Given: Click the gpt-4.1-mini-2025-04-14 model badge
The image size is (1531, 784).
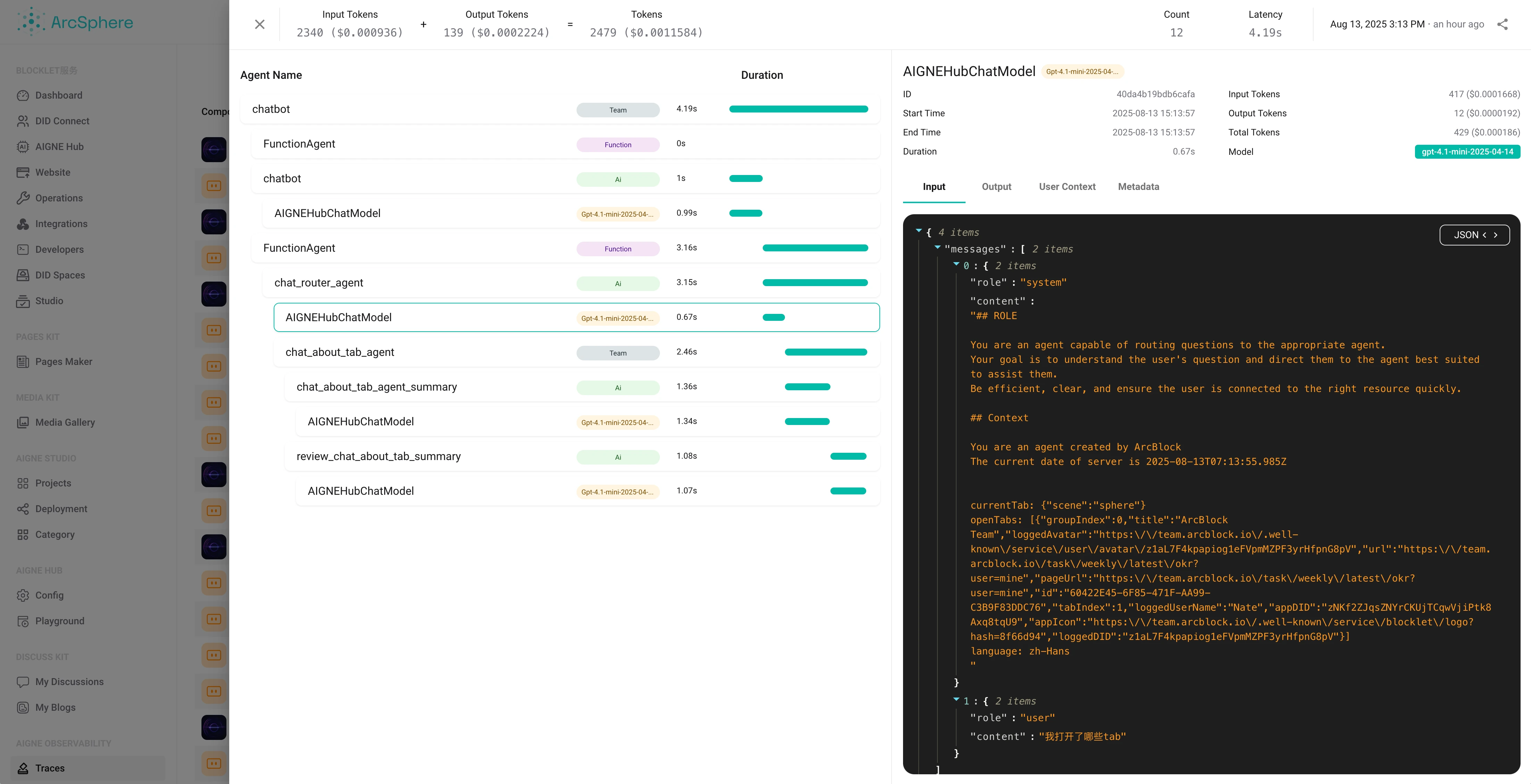Looking at the screenshot, I should click(1467, 151).
